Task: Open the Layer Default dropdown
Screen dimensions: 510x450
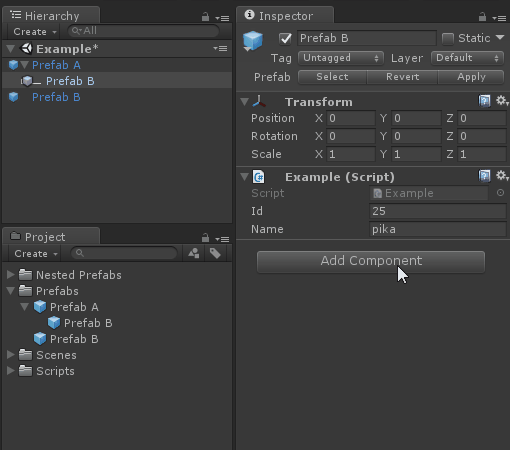Action: pos(467,58)
